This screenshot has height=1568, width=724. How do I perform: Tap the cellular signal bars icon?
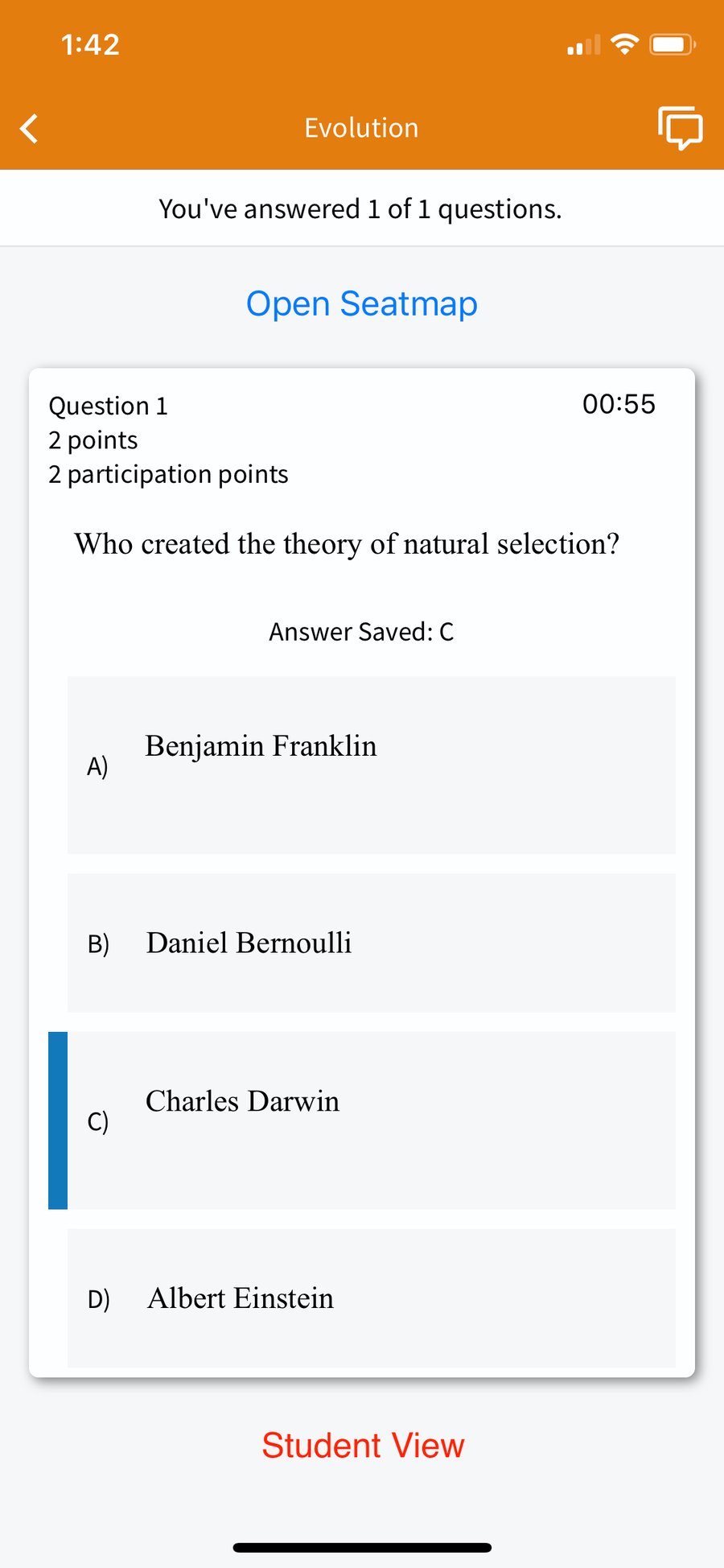coord(582,46)
